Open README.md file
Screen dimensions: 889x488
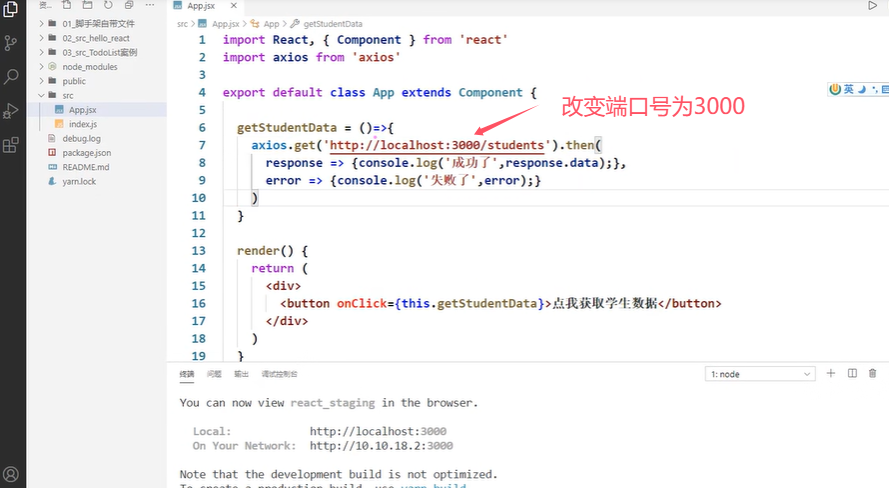pos(96,167)
